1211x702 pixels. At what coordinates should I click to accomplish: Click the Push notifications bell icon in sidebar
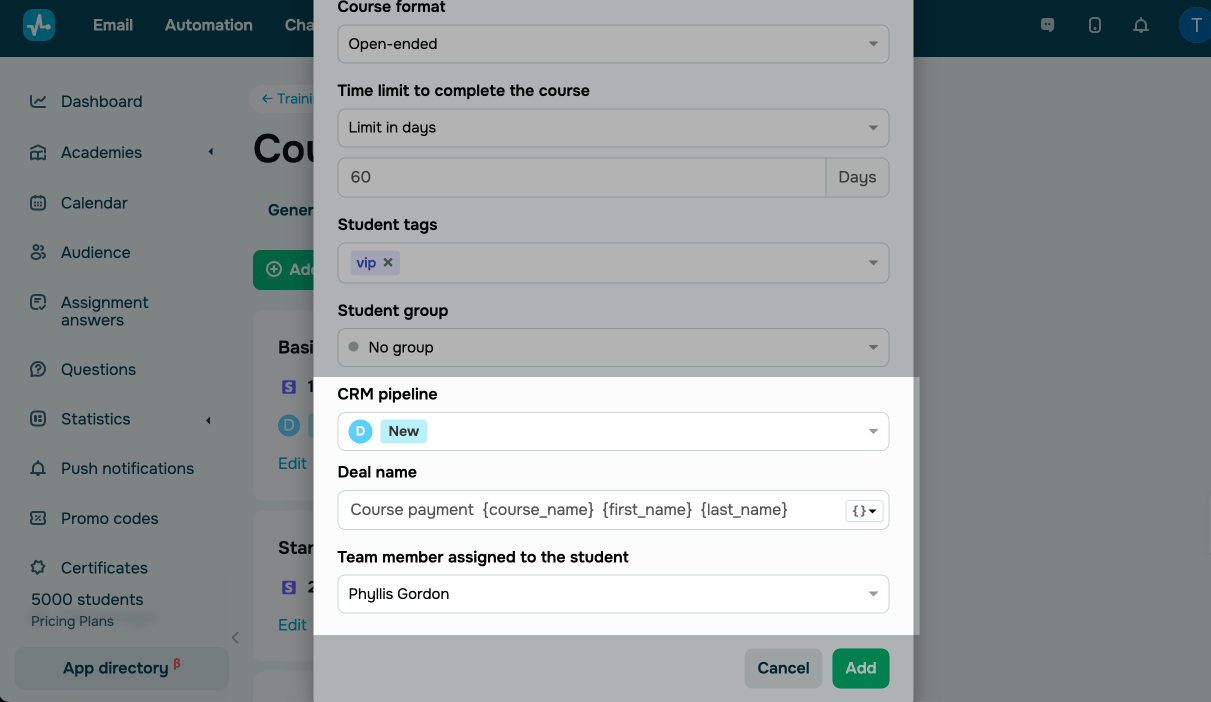click(x=38, y=469)
